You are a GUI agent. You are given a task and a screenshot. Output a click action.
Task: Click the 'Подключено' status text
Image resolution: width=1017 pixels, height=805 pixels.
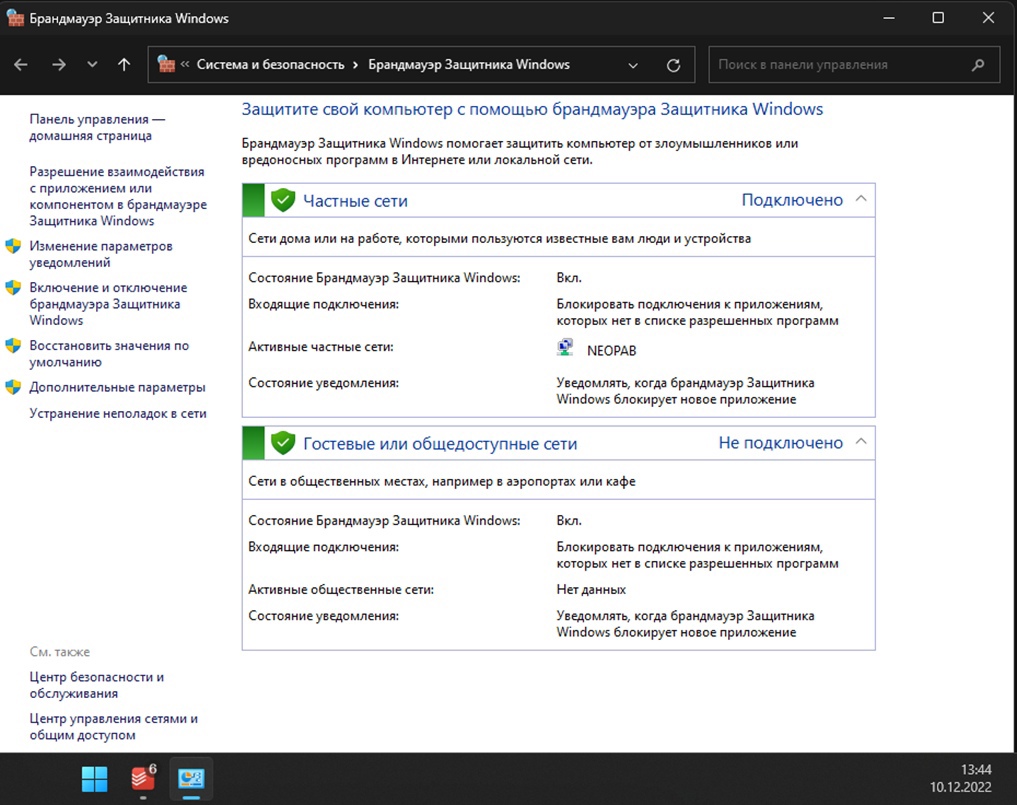tap(792, 200)
